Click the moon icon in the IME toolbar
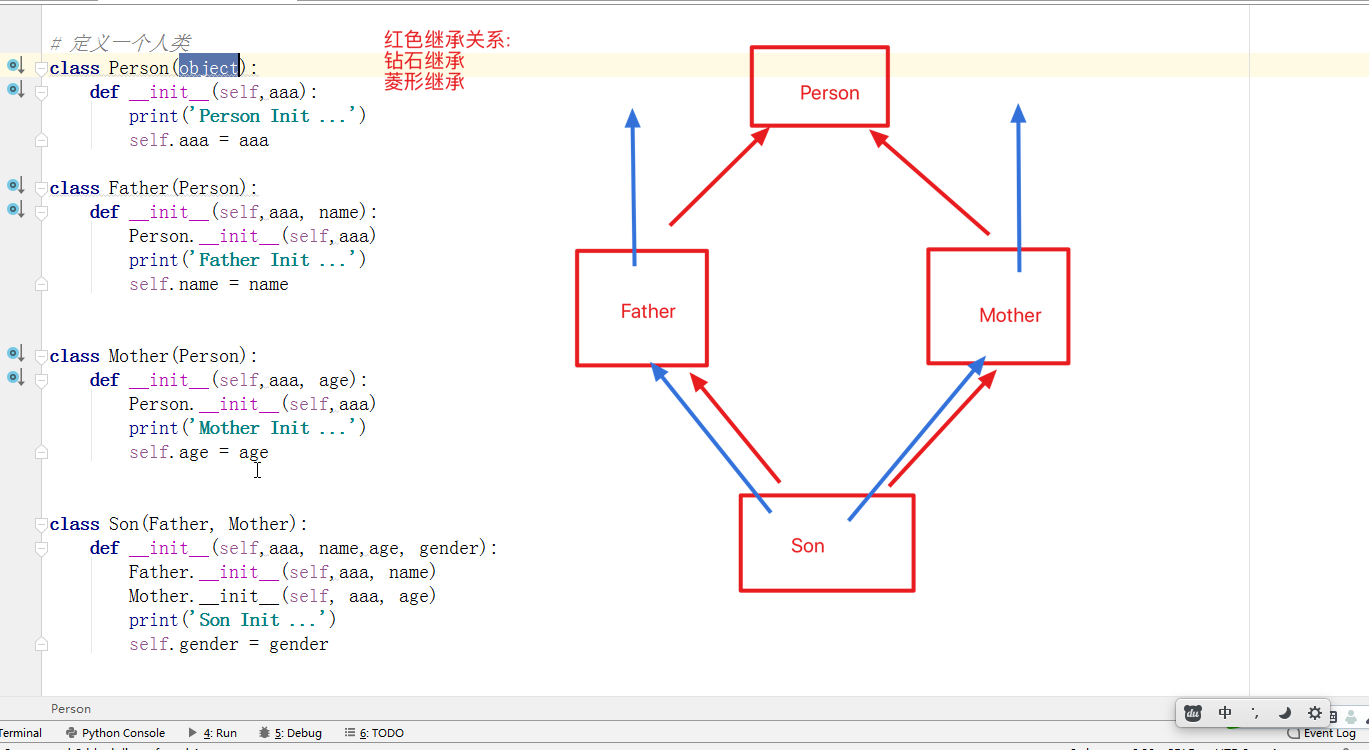Screen dimensions: 1369x750 pyautogui.click(x=1285, y=713)
